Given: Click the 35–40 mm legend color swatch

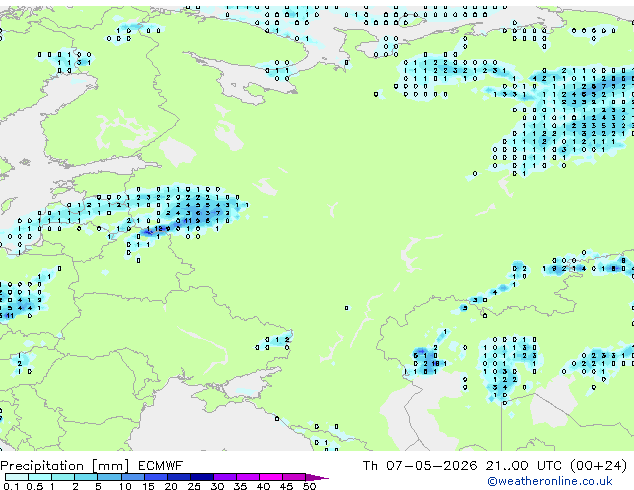Looking at the screenshot, I should 248,477.
